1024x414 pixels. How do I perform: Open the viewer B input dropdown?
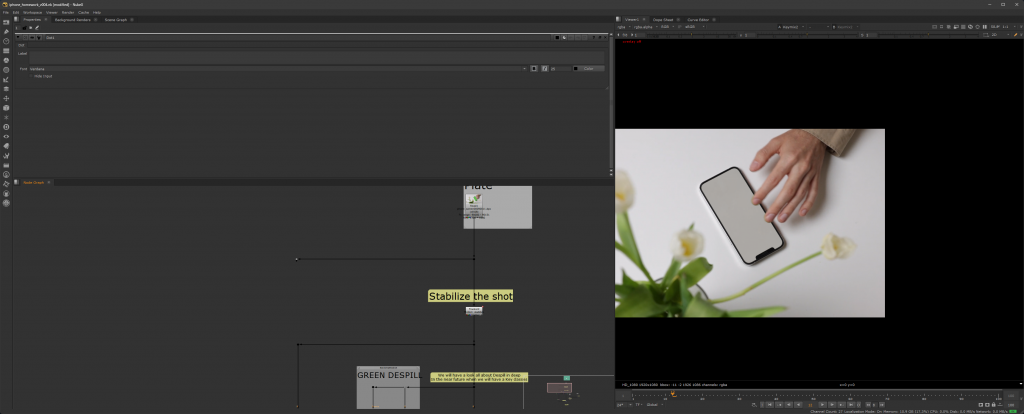[x=846, y=27]
